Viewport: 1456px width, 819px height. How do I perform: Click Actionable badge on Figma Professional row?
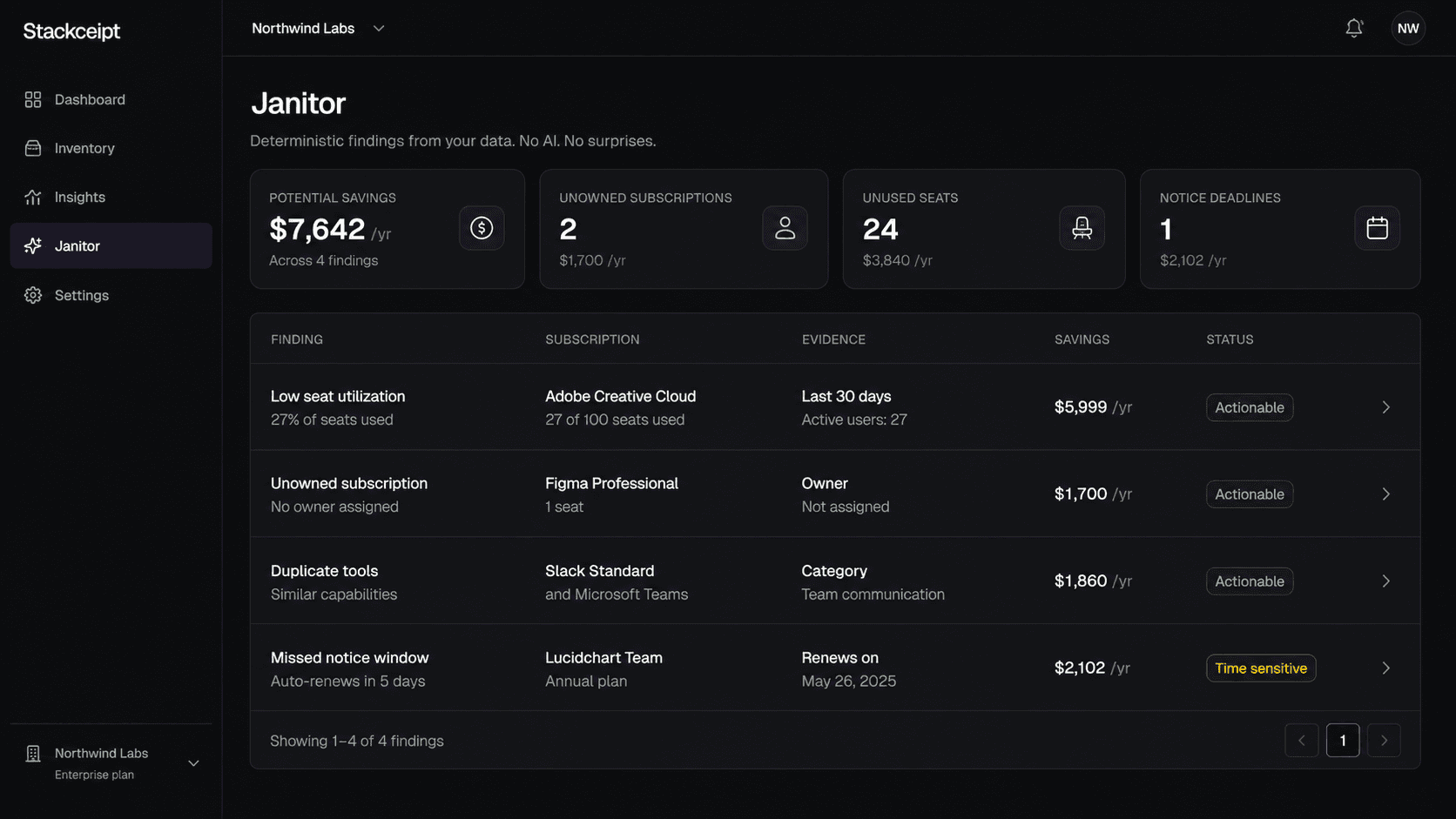1249,494
